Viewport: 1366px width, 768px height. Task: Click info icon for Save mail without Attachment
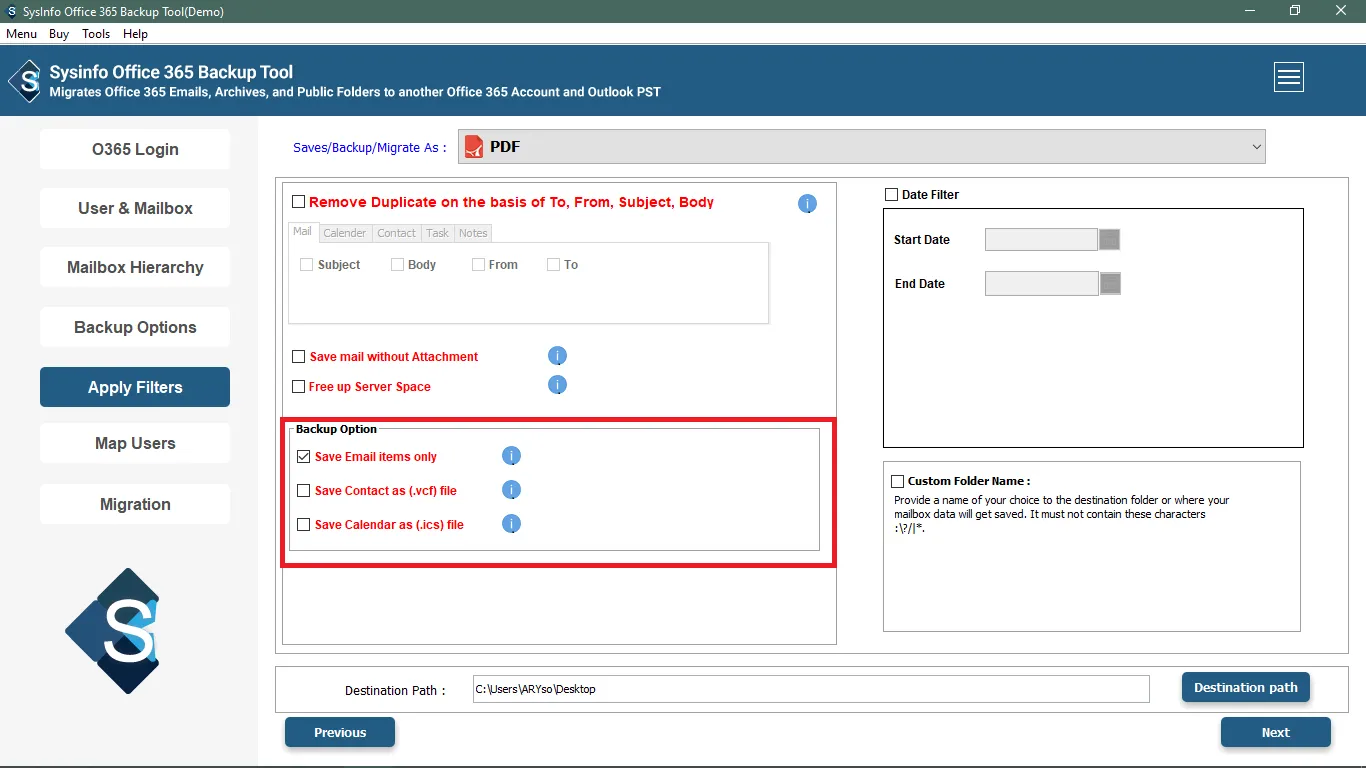pos(558,356)
